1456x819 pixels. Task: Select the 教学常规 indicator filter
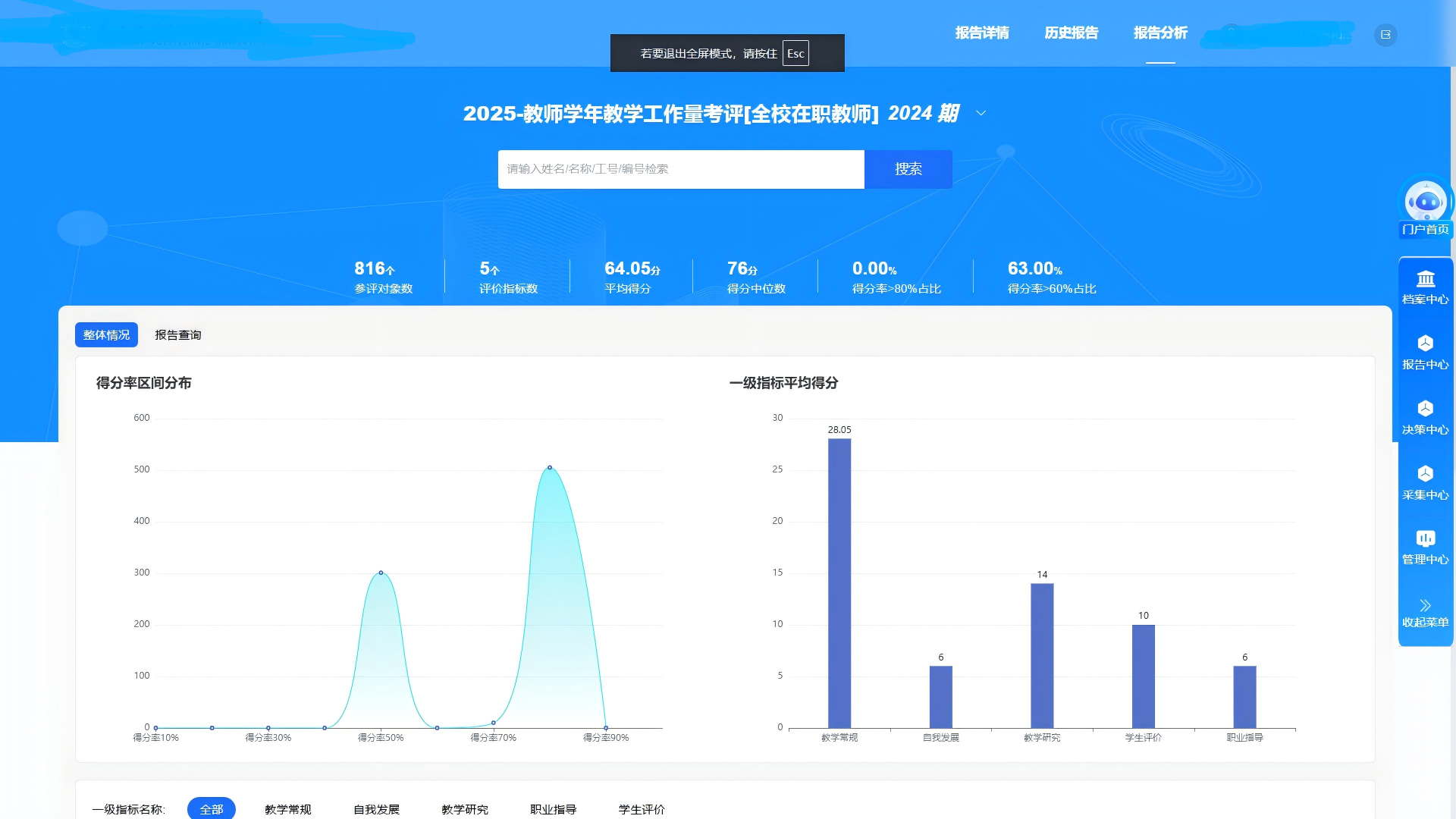pyautogui.click(x=288, y=809)
